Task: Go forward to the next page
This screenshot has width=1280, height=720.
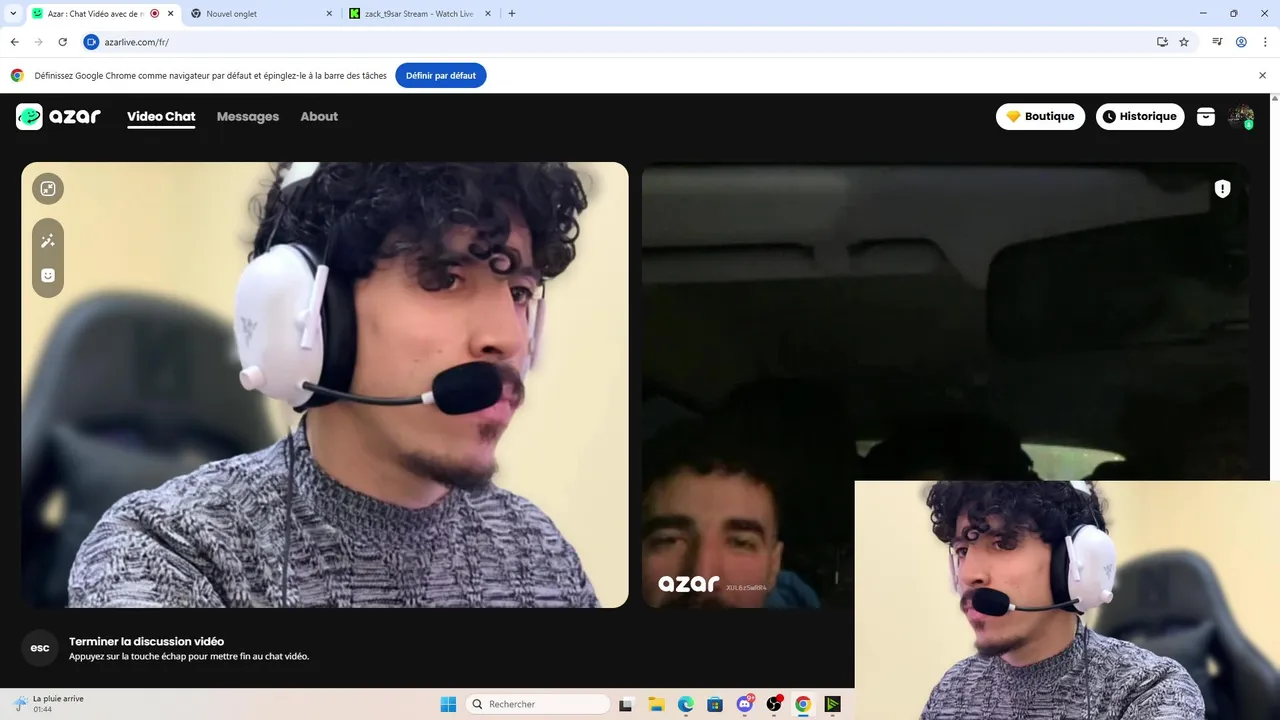Action: [x=39, y=42]
